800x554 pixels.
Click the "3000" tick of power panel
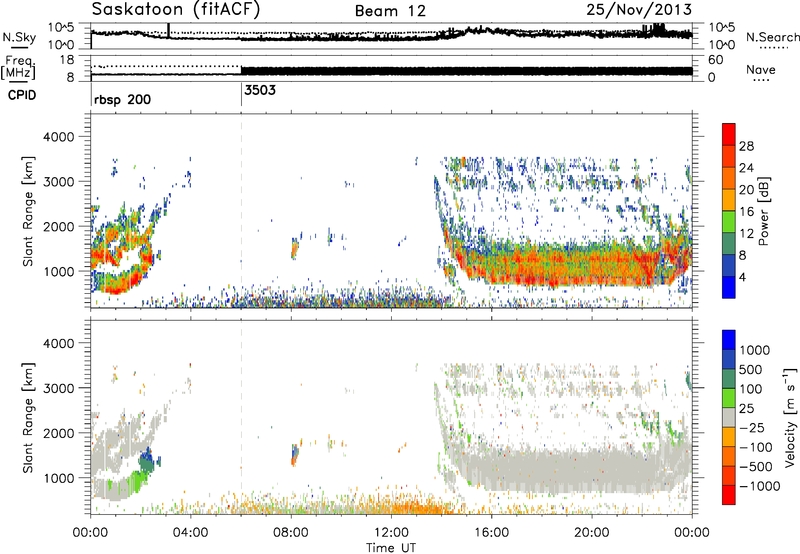pyautogui.click(x=59, y=182)
